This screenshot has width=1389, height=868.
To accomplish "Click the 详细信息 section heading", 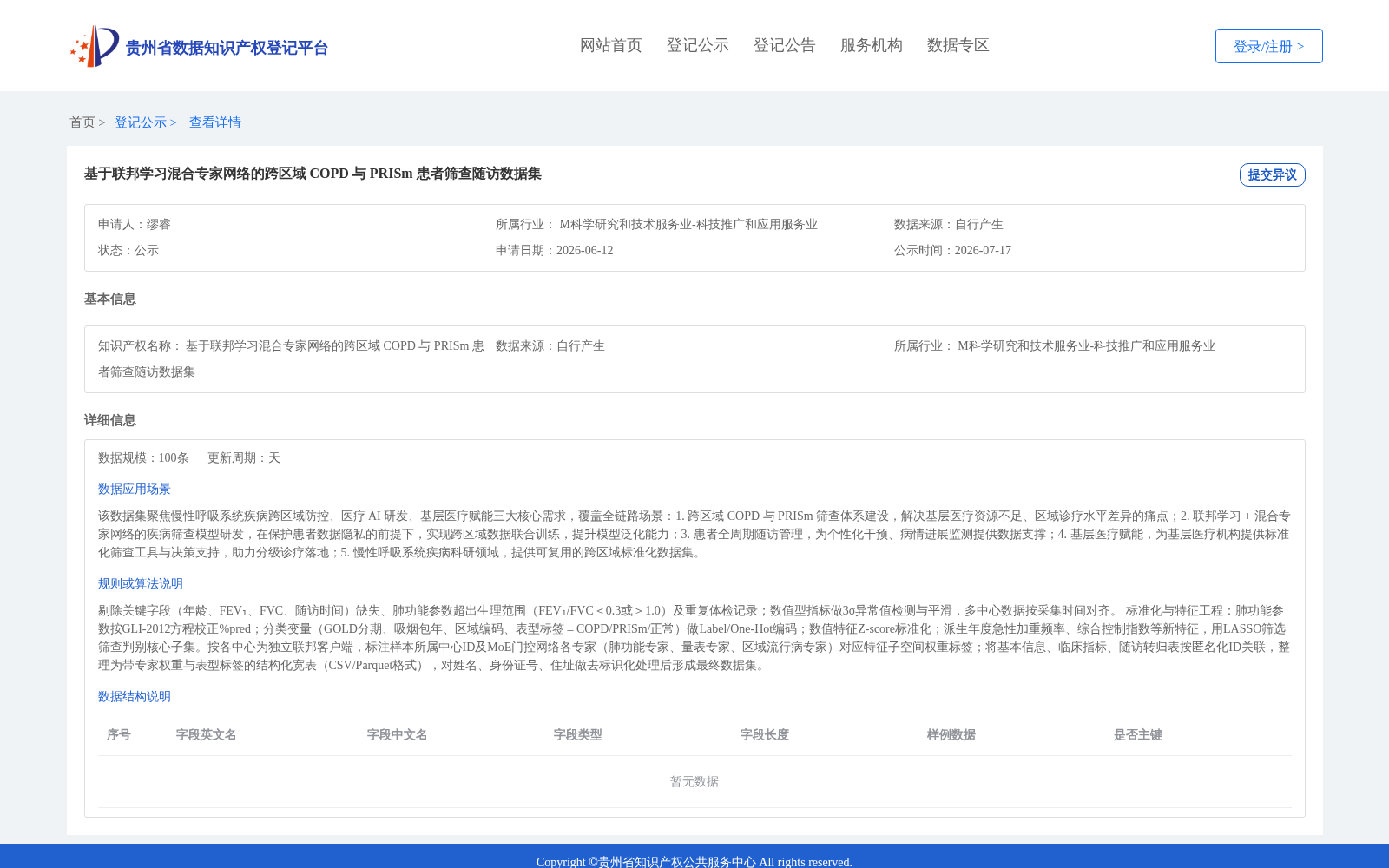I will (110, 420).
